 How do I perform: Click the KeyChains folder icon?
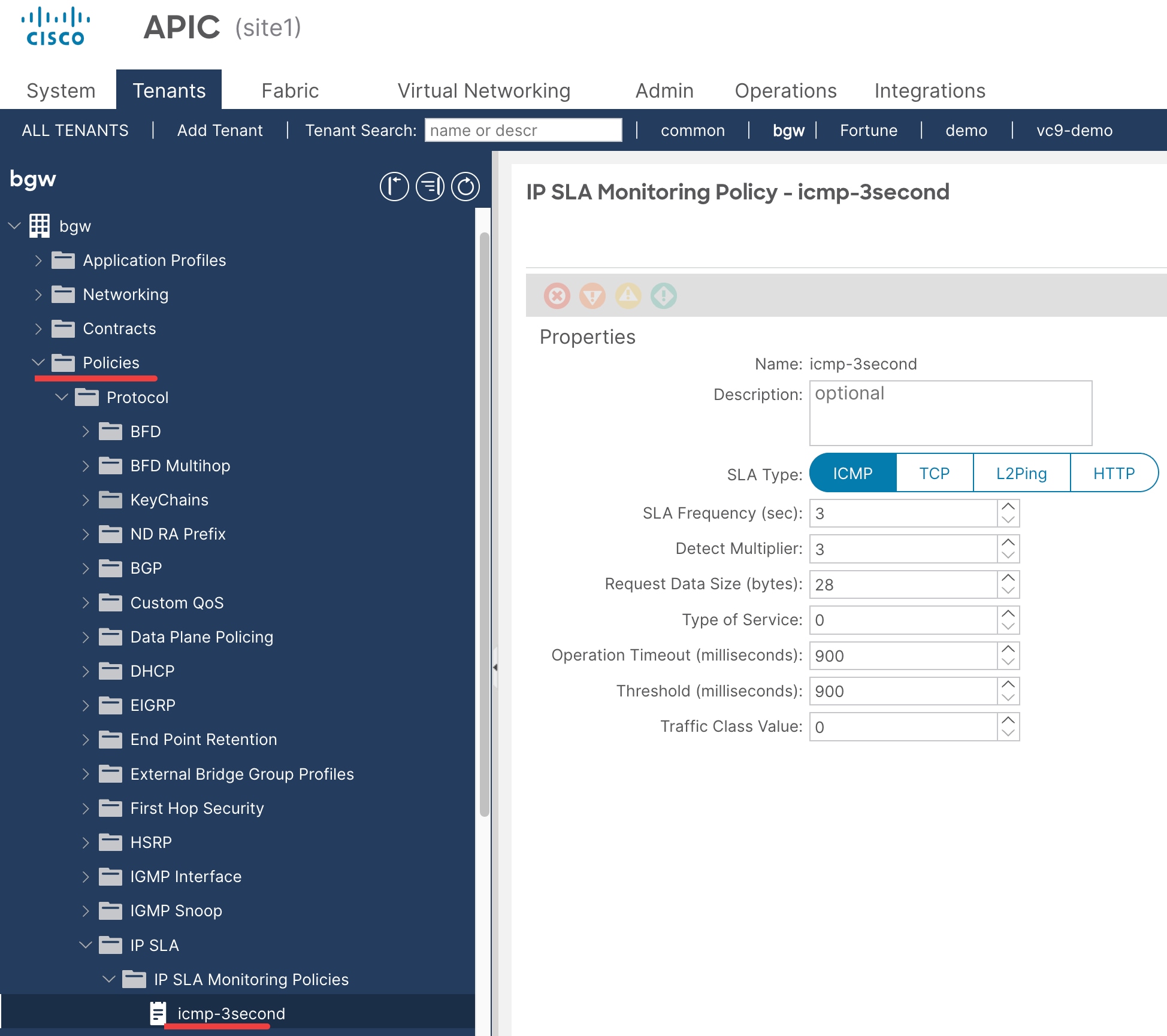click(110, 500)
